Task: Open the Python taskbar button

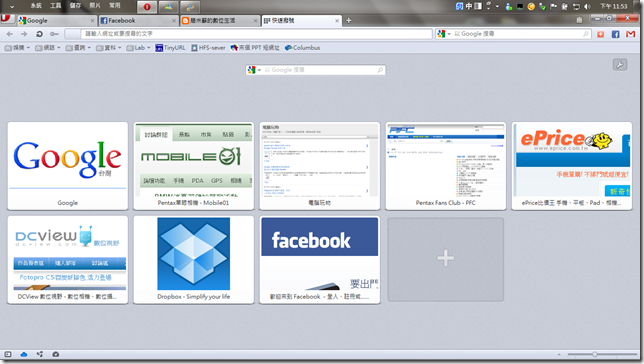Action: coord(190,7)
